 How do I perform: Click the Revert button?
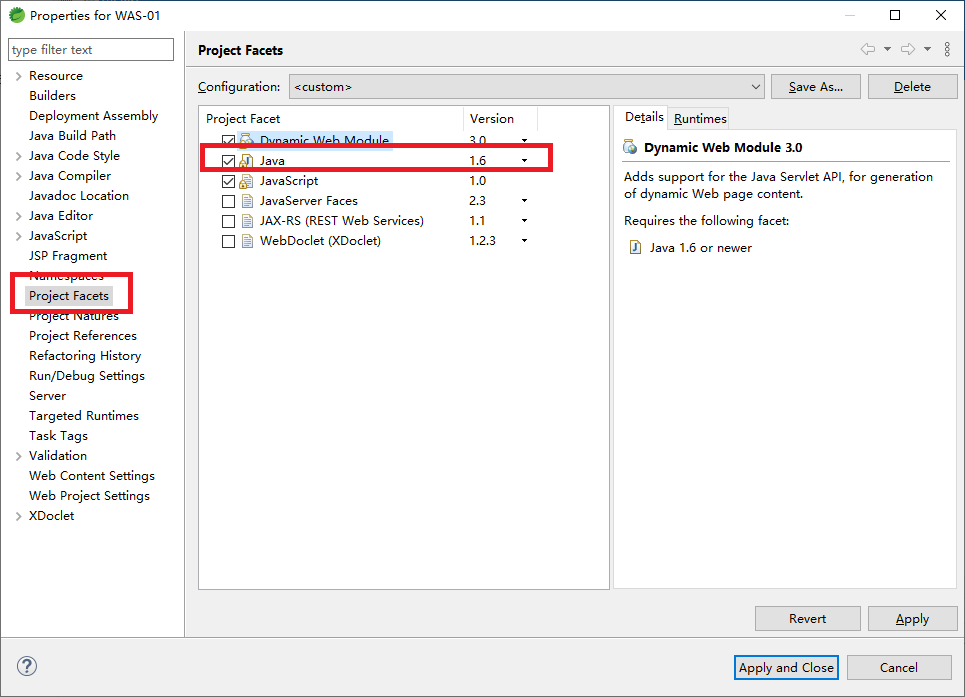tap(807, 619)
